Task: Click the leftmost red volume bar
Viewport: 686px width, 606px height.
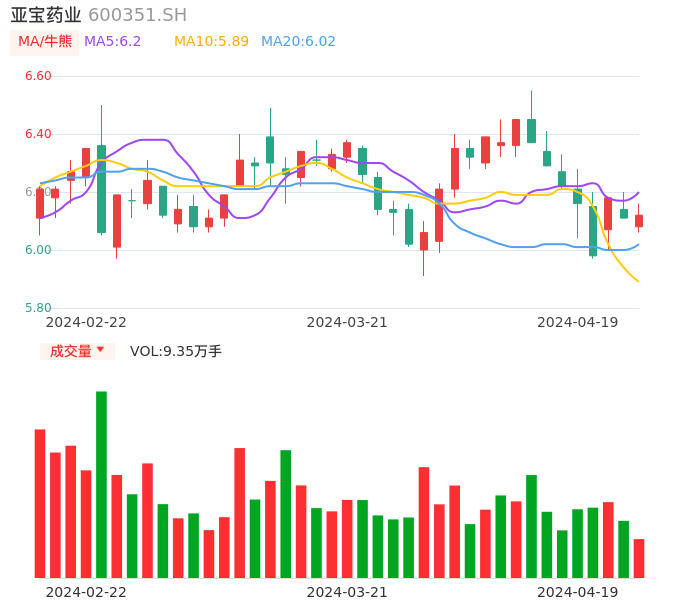Action: [x=40, y=503]
